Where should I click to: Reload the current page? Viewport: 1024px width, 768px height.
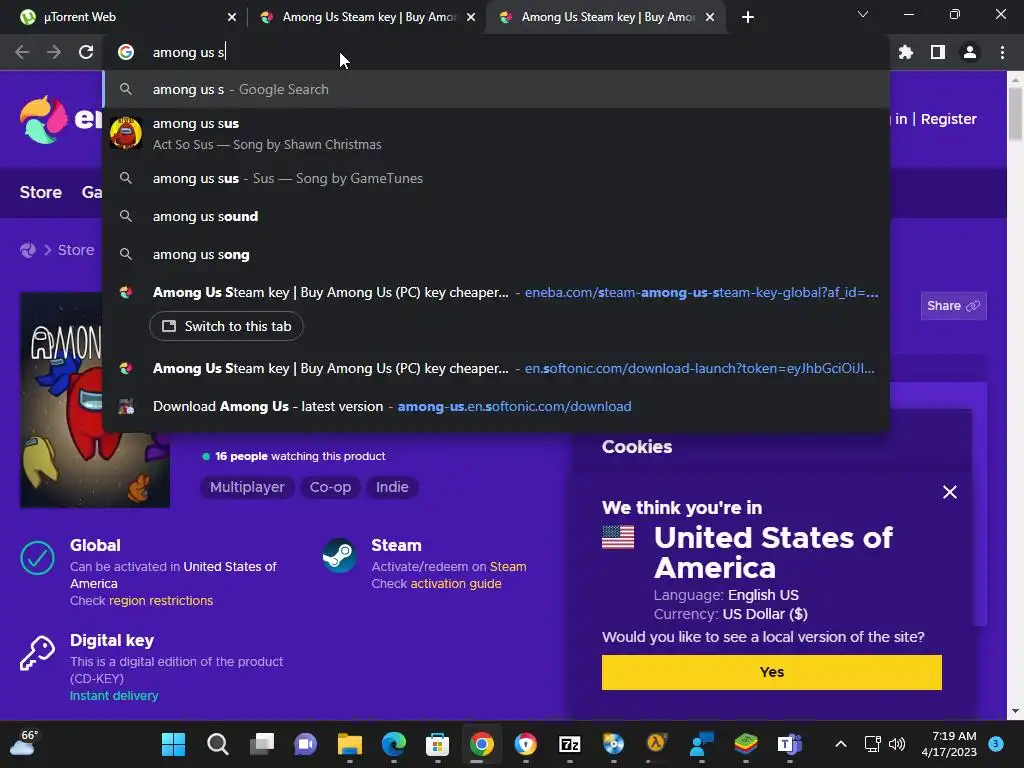pyautogui.click(x=86, y=52)
